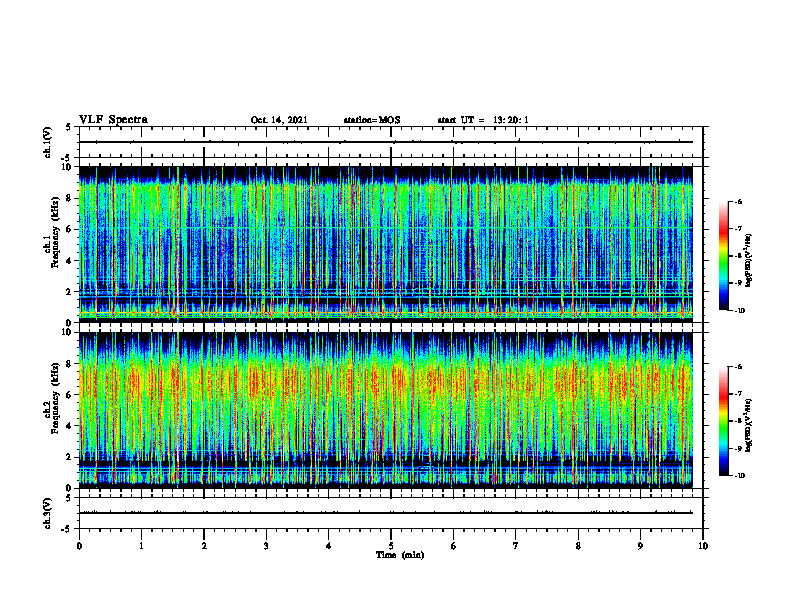Click the "9" tick label on Time axis
Viewport: 792px width, 612px height.
click(640, 546)
